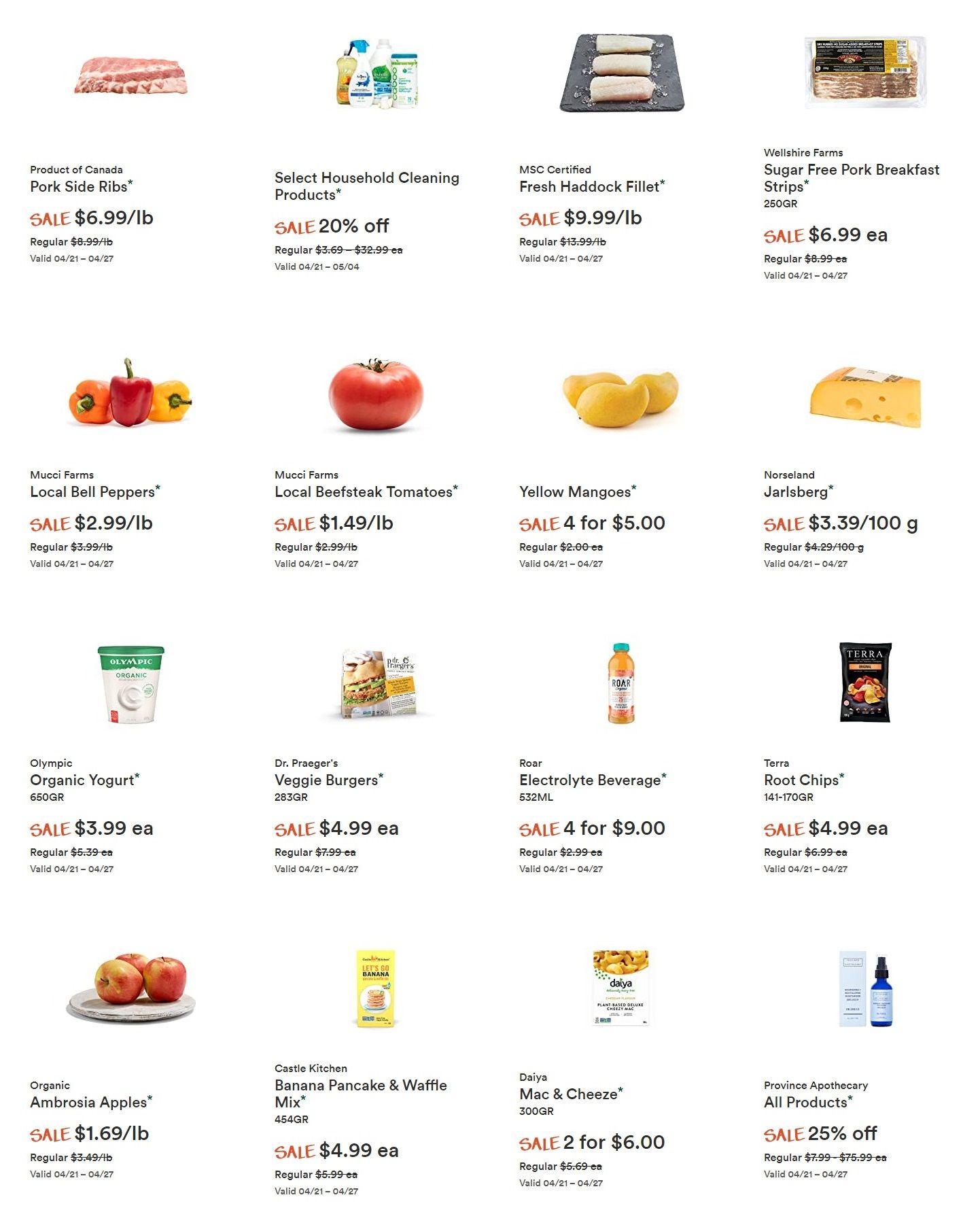Open the Banana Pancake & Waffle Mix link

pyautogui.click(x=360, y=1094)
